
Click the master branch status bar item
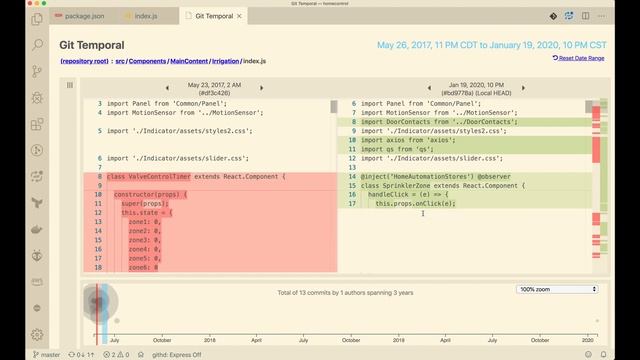[46, 355]
